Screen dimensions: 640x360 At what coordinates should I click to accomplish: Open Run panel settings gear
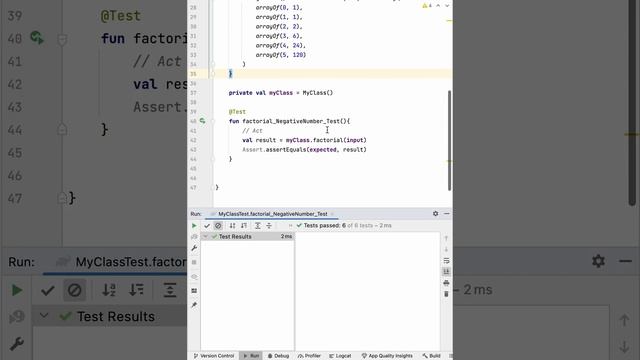click(x=436, y=214)
